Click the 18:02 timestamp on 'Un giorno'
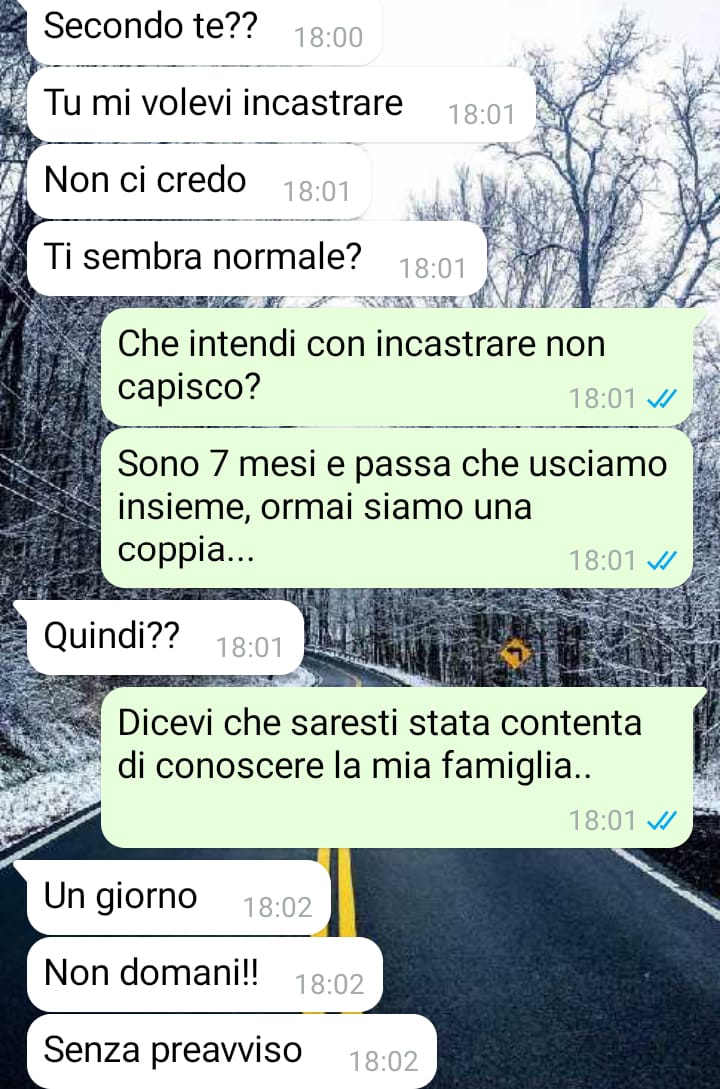Viewport: 720px width, 1089px height. pyautogui.click(x=277, y=907)
